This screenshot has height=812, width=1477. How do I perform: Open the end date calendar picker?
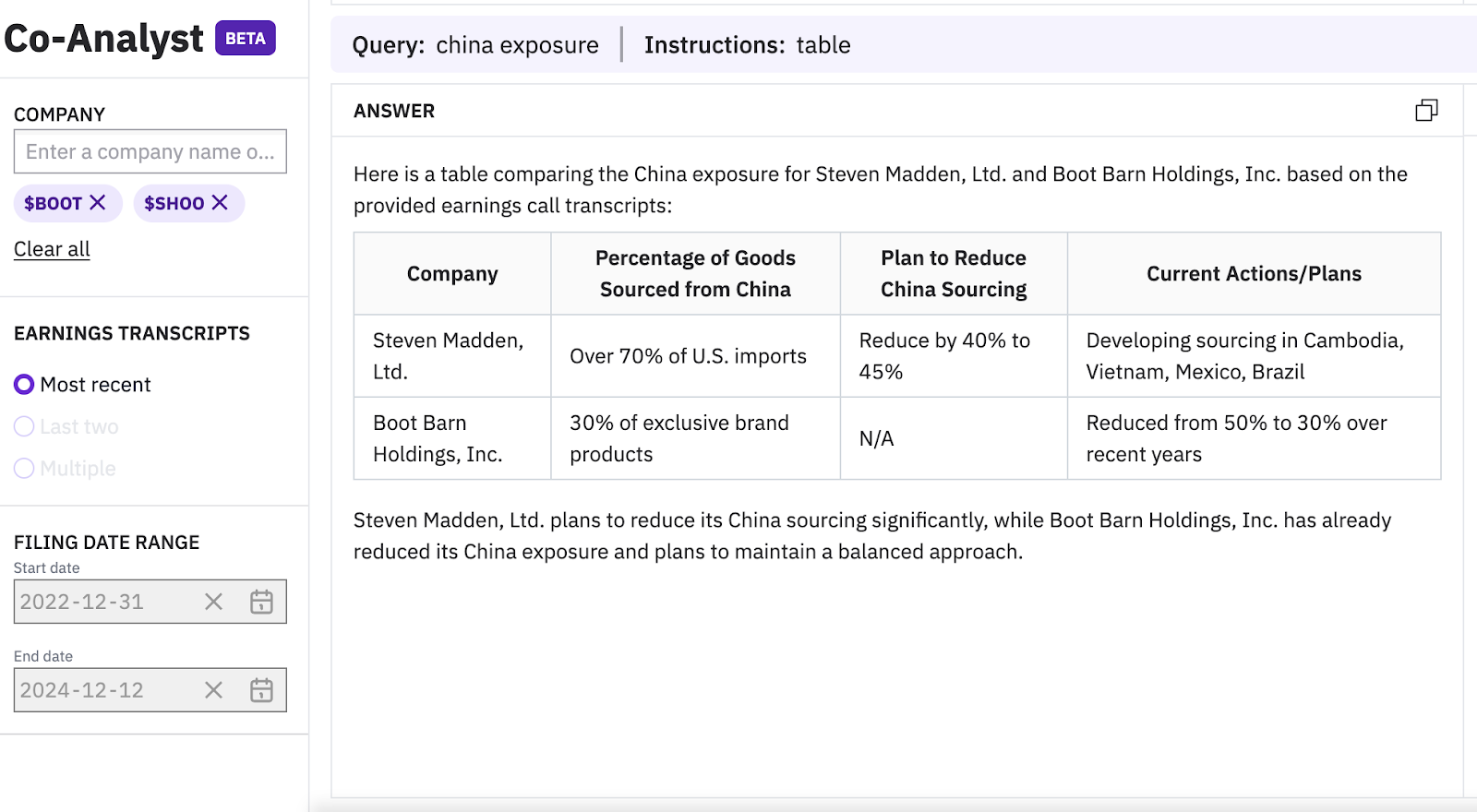(261, 690)
